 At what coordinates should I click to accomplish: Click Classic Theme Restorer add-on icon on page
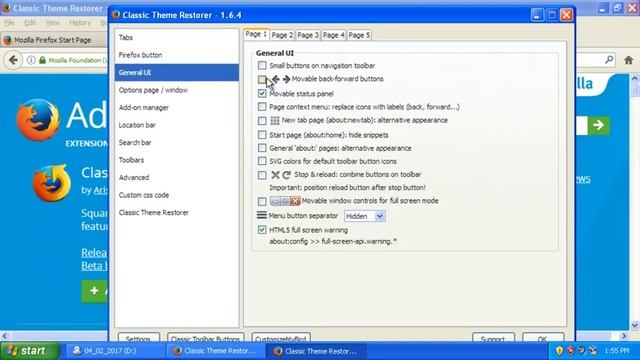pyautogui.click(x=52, y=183)
